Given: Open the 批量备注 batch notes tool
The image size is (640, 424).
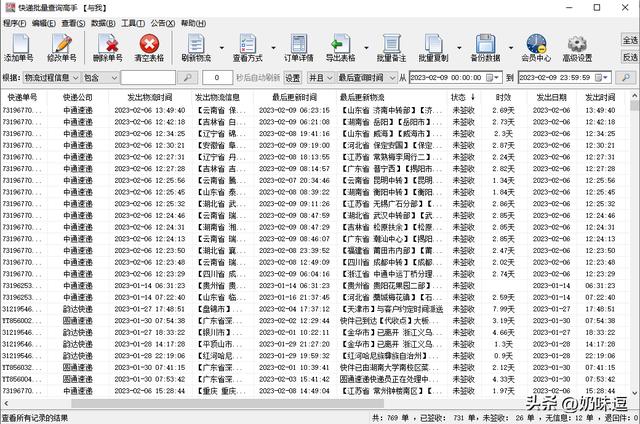Looking at the screenshot, I should point(391,48).
